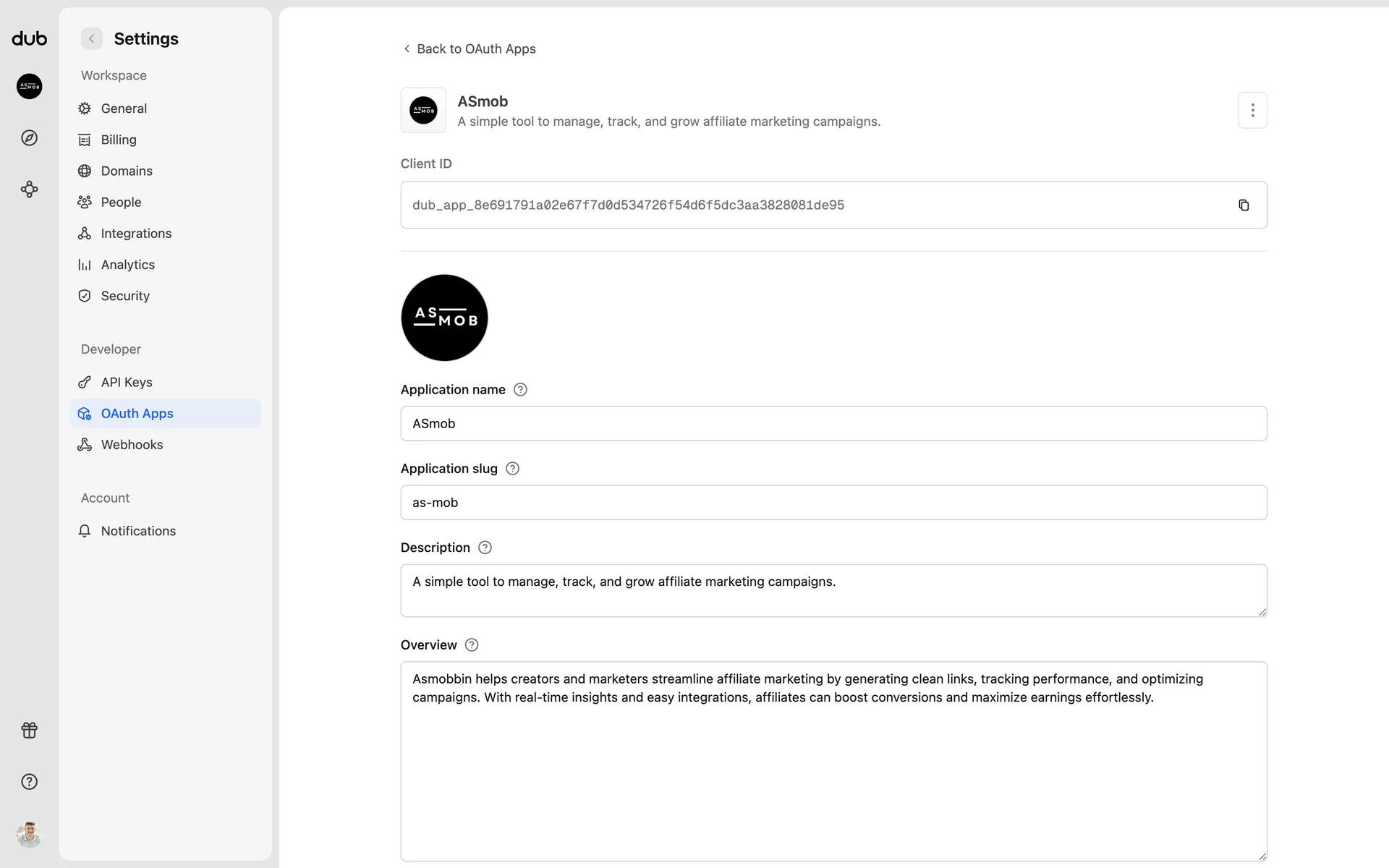This screenshot has height=868, width=1389.
Task: Open the gift referral icon in sidebar
Action: pos(29,731)
